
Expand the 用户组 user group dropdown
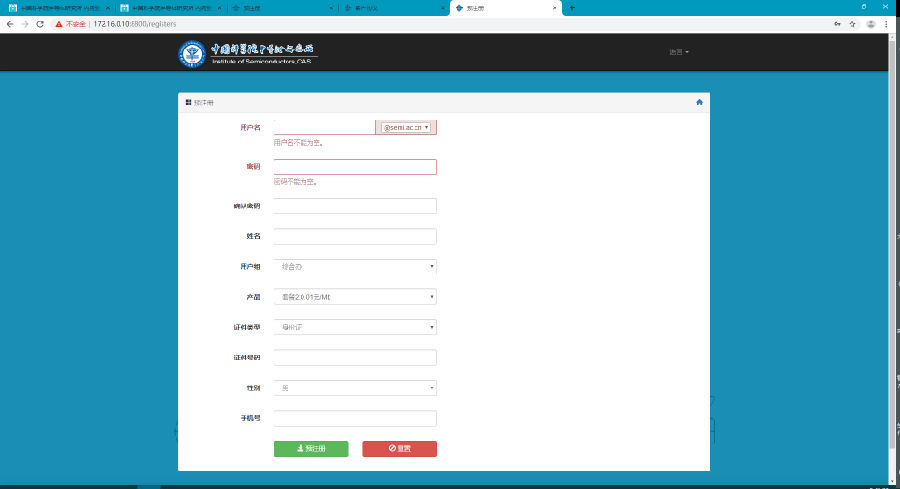[354, 267]
